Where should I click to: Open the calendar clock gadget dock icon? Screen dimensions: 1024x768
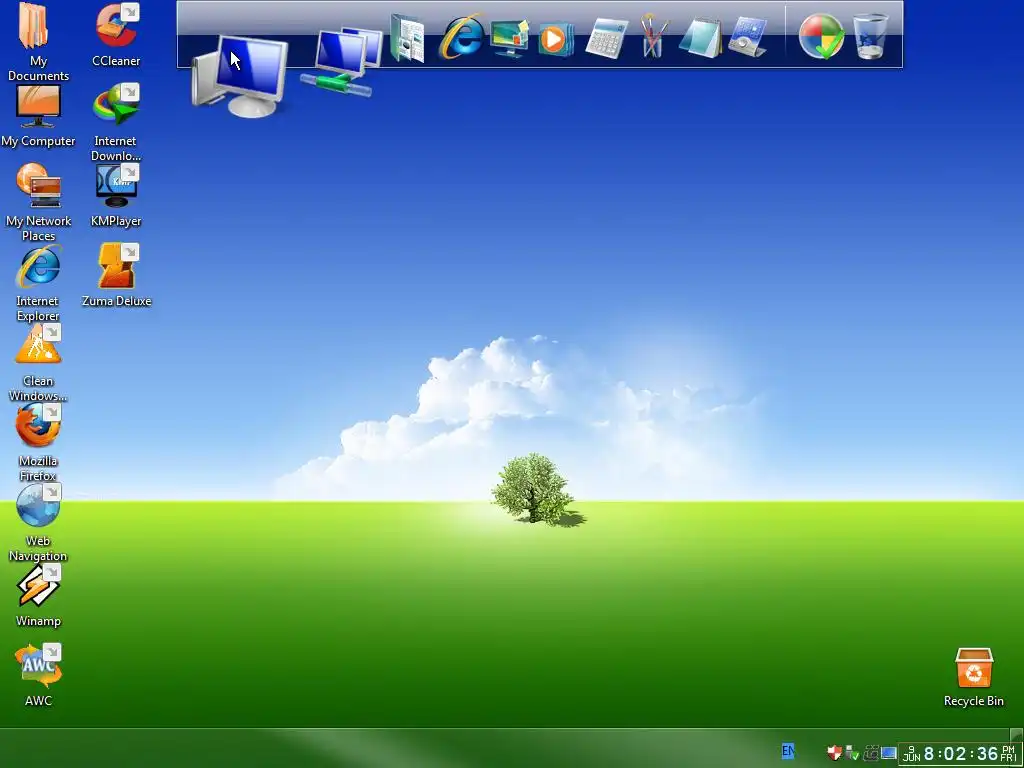pyautogui.click(x=747, y=37)
